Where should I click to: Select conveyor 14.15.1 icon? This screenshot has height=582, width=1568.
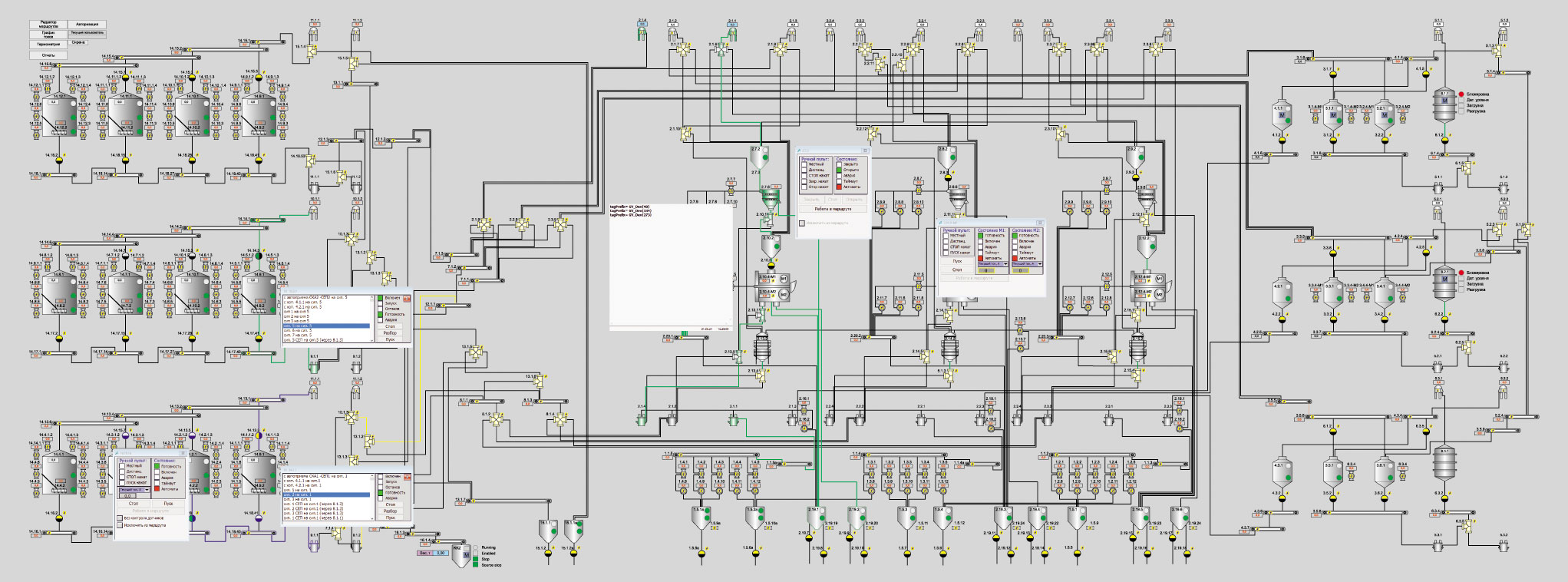(268, 42)
